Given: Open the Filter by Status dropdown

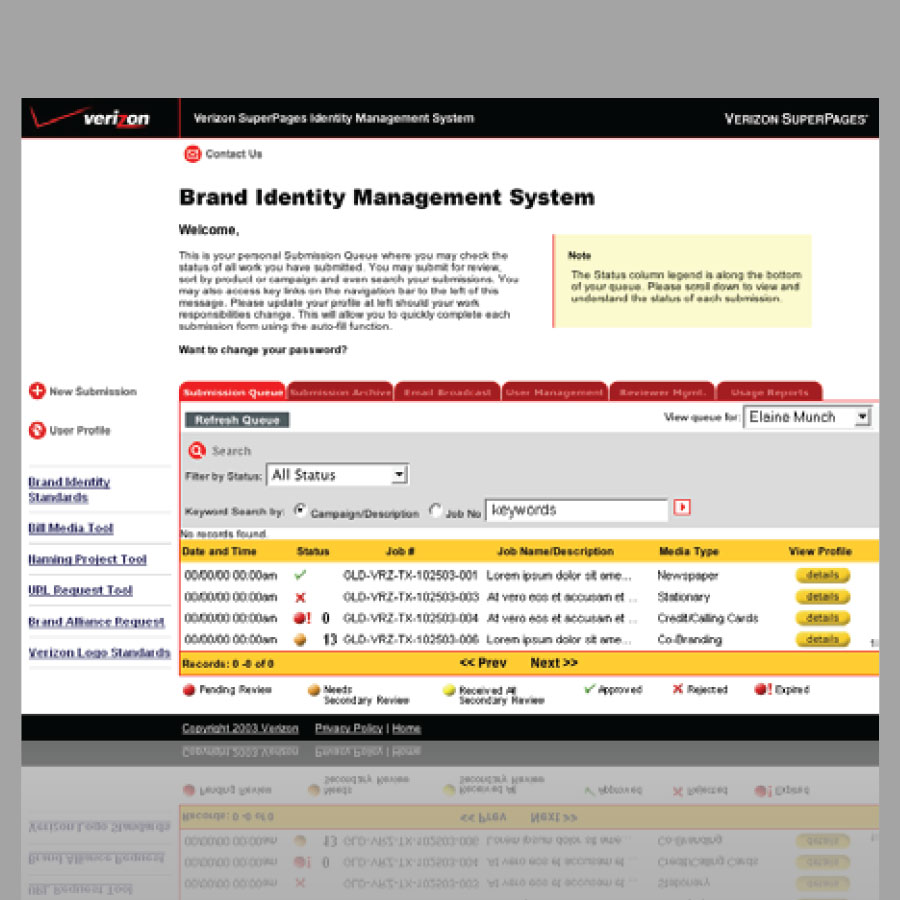Looking at the screenshot, I should click(338, 475).
